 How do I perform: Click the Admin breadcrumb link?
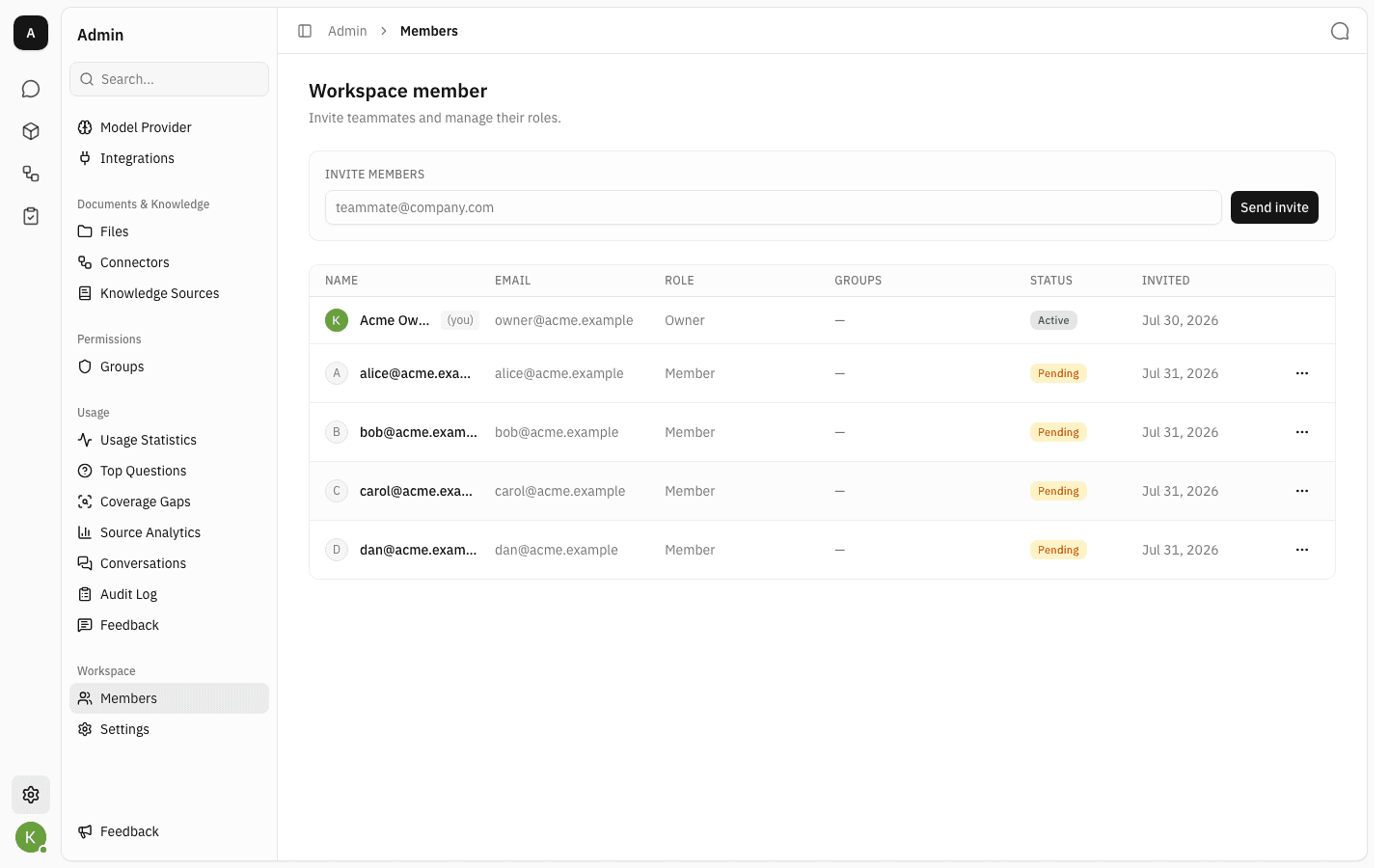pyautogui.click(x=347, y=31)
